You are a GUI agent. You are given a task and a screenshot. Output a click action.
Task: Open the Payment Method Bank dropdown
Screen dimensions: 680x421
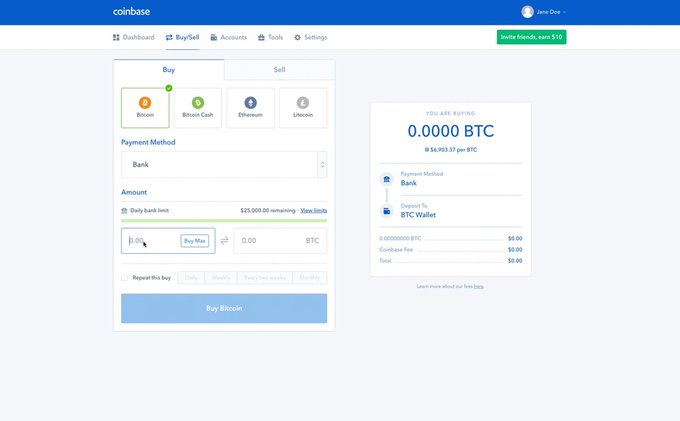click(x=224, y=165)
